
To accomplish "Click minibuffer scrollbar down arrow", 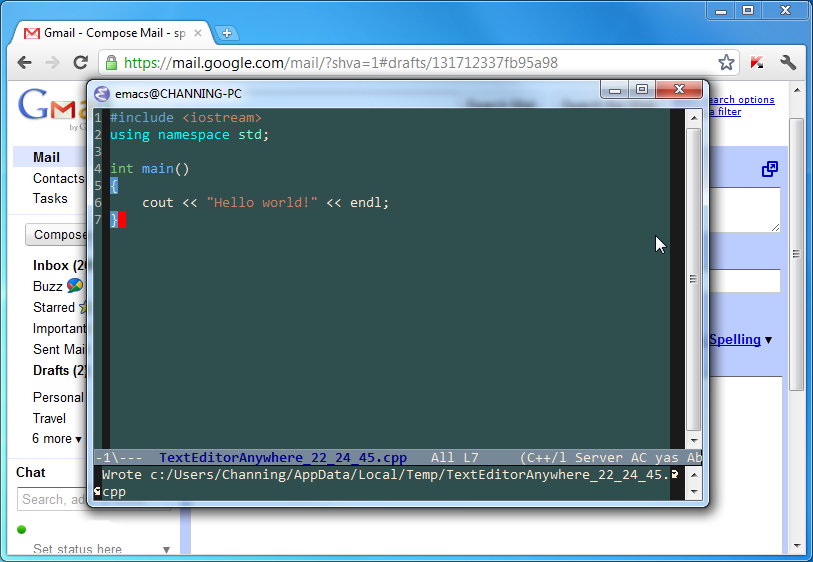I will [x=694, y=491].
